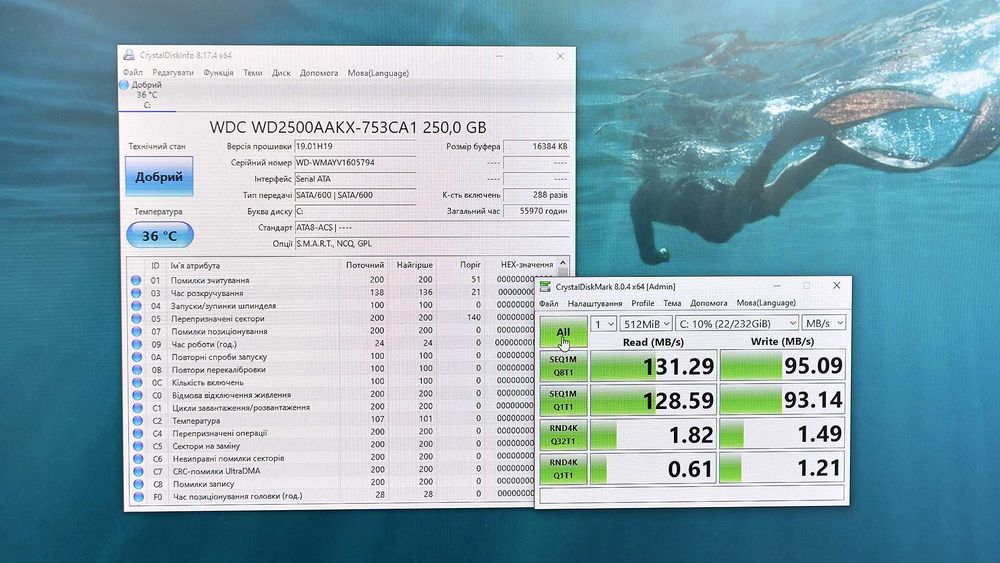Image resolution: width=1000 pixels, height=563 pixels.
Task: Click the blue status icon for attribute C2
Action: (138, 420)
